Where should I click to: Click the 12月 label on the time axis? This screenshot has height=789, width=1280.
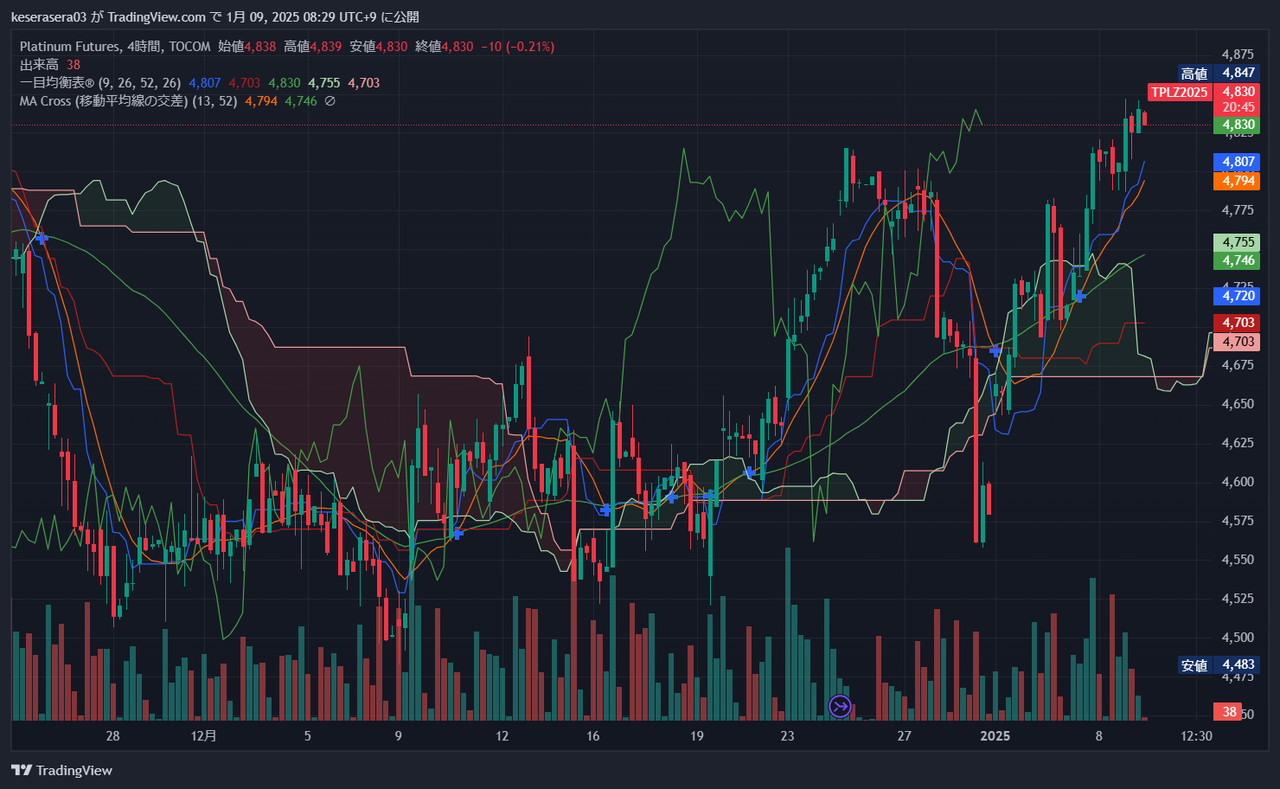pos(203,736)
